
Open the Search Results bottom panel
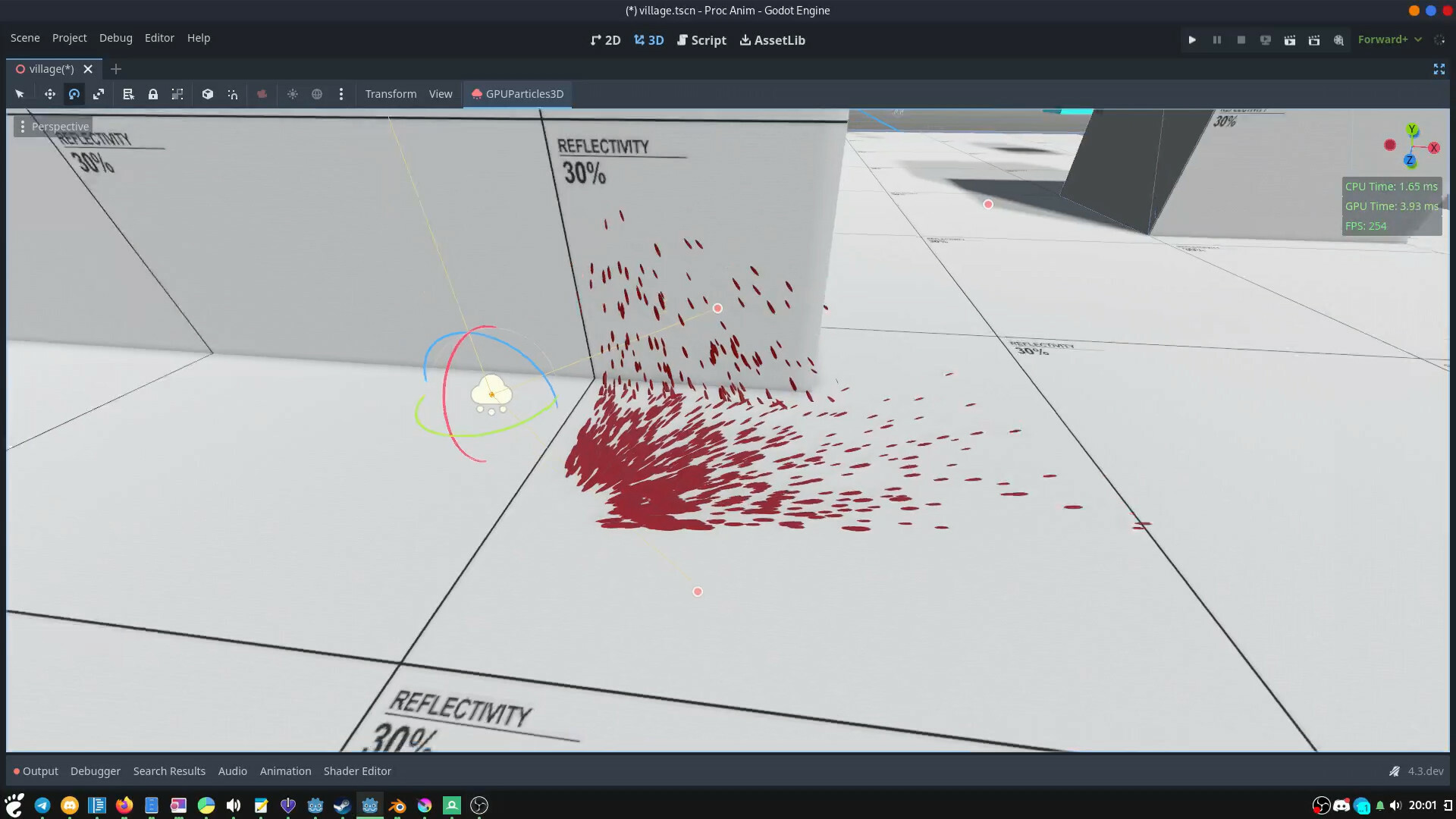(x=169, y=771)
